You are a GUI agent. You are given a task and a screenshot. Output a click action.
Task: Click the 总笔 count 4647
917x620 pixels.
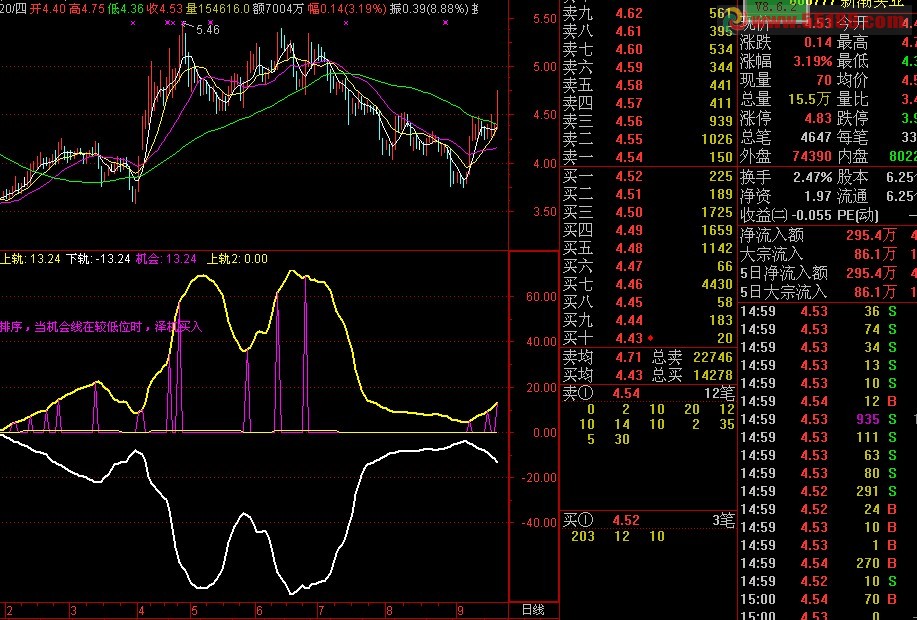click(x=815, y=137)
